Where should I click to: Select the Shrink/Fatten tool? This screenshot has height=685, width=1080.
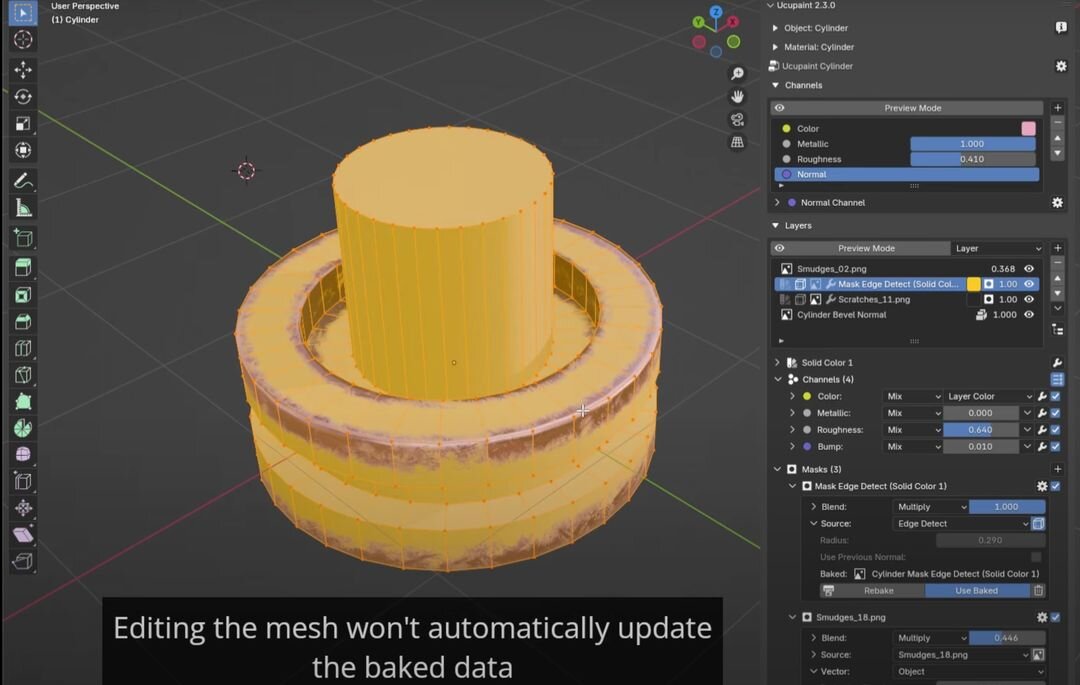(x=23, y=508)
